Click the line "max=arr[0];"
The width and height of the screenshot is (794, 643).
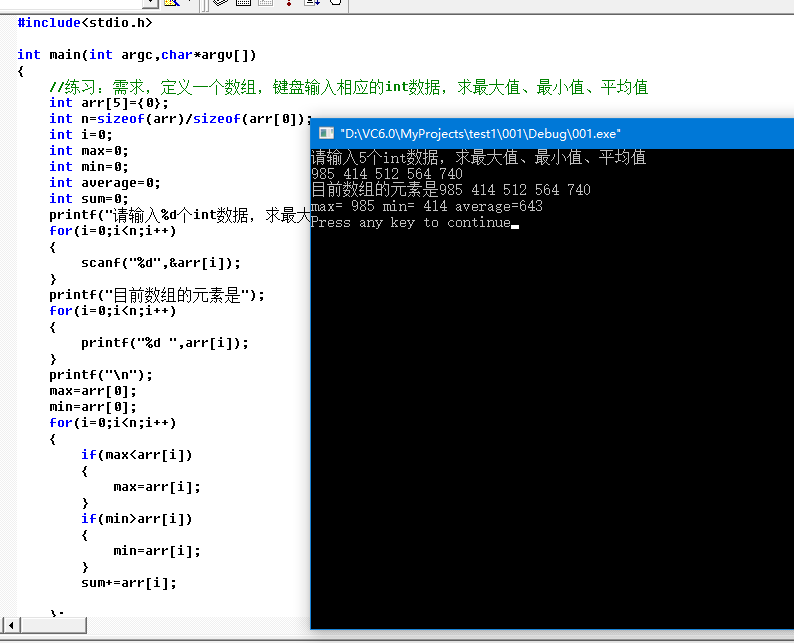coord(93,391)
